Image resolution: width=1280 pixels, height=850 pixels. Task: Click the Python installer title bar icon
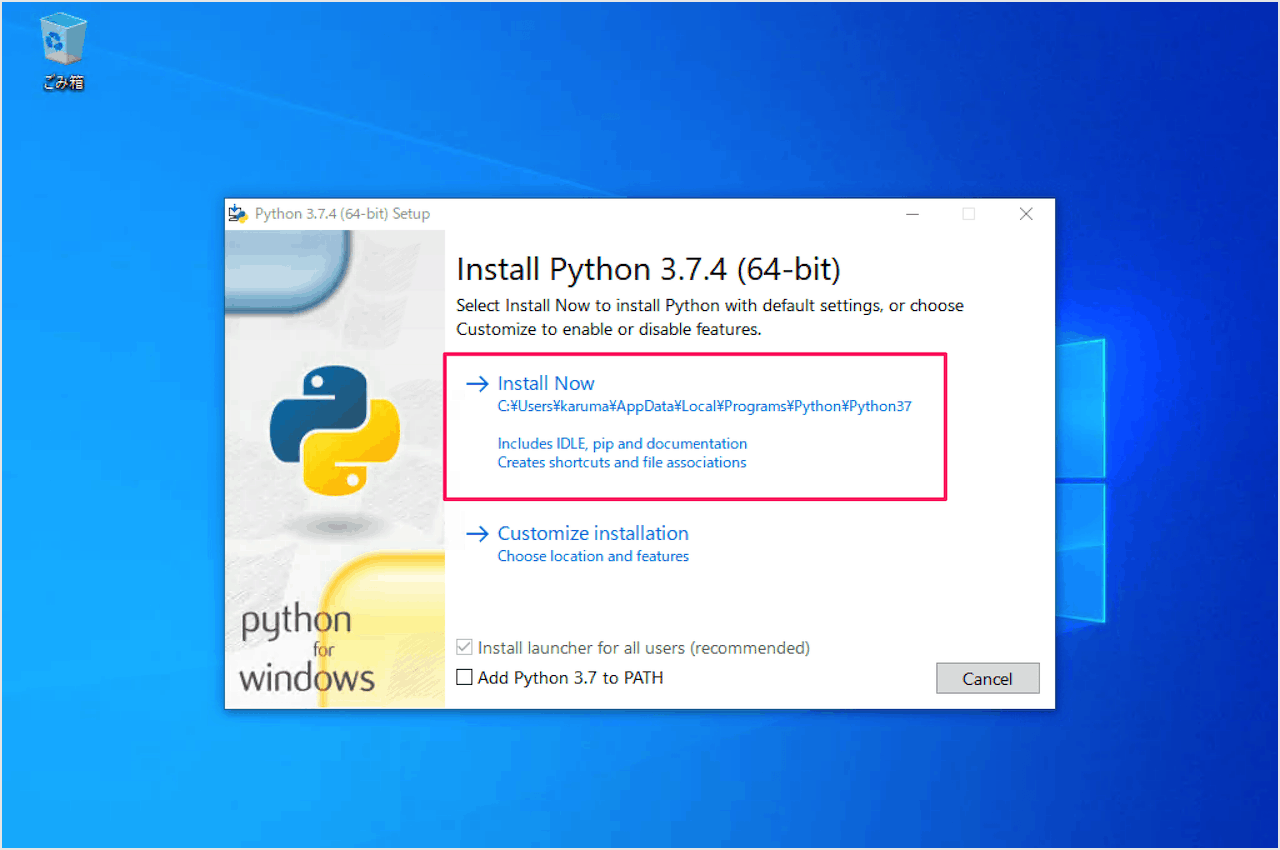coord(238,213)
